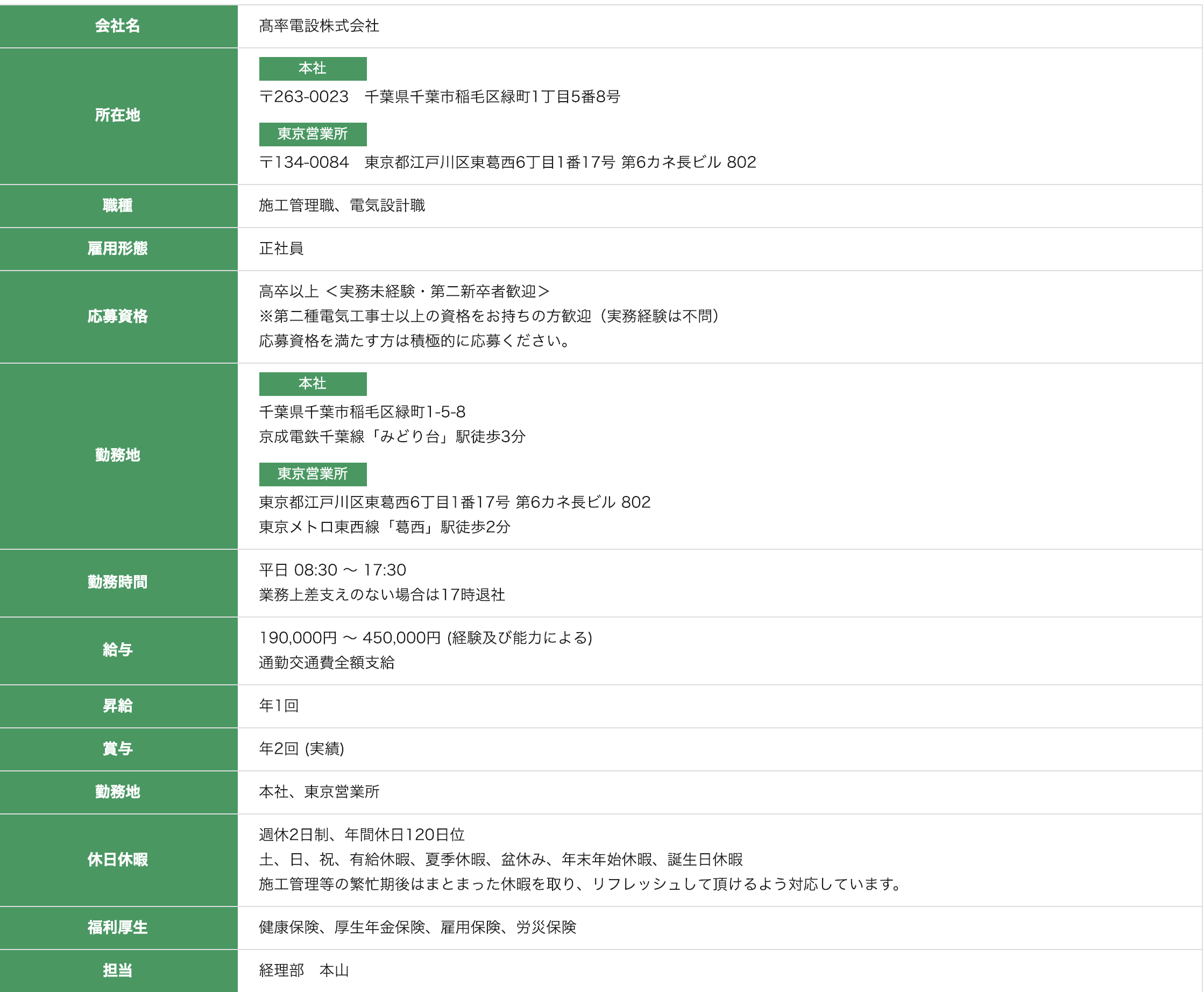Click the 雇用形態 header cell
The width and height of the screenshot is (1204, 992).
pos(118,249)
